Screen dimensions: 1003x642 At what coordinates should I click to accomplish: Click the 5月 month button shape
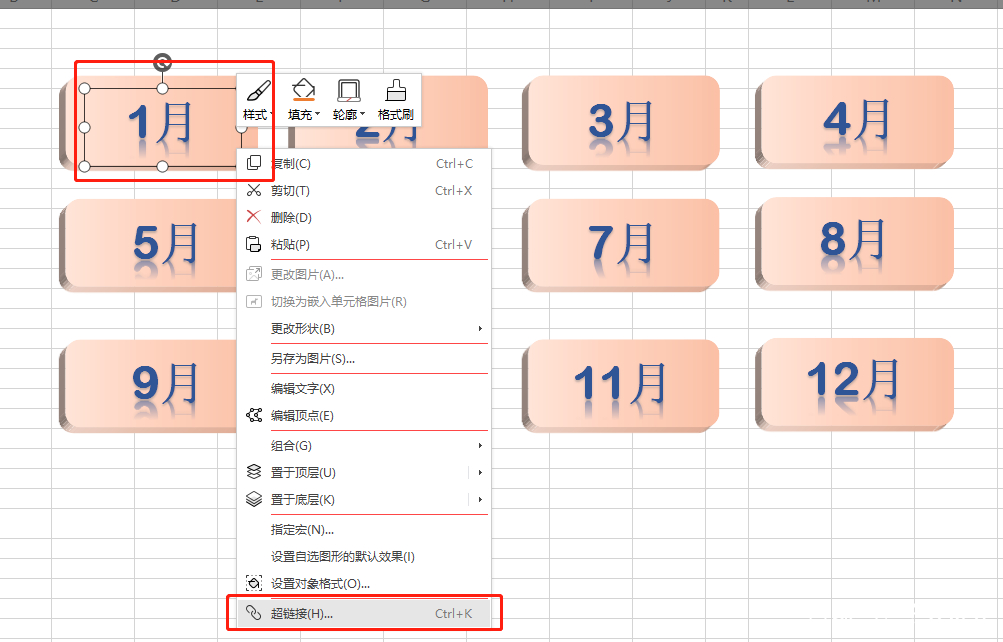[148, 244]
